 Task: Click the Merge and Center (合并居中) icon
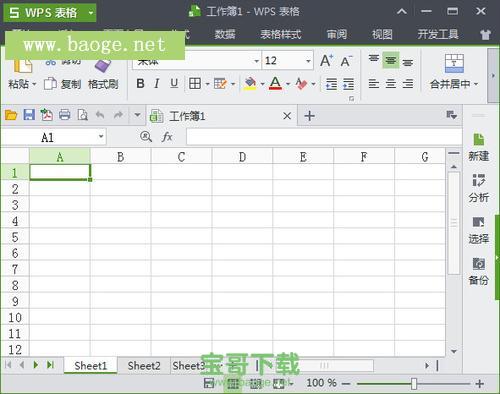point(454,63)
